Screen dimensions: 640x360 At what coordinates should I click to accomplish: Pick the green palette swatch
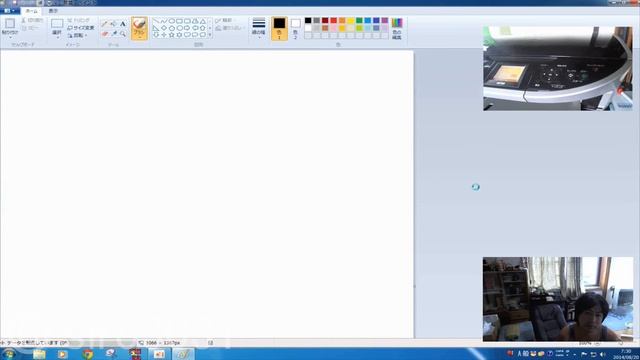(359, 20)
